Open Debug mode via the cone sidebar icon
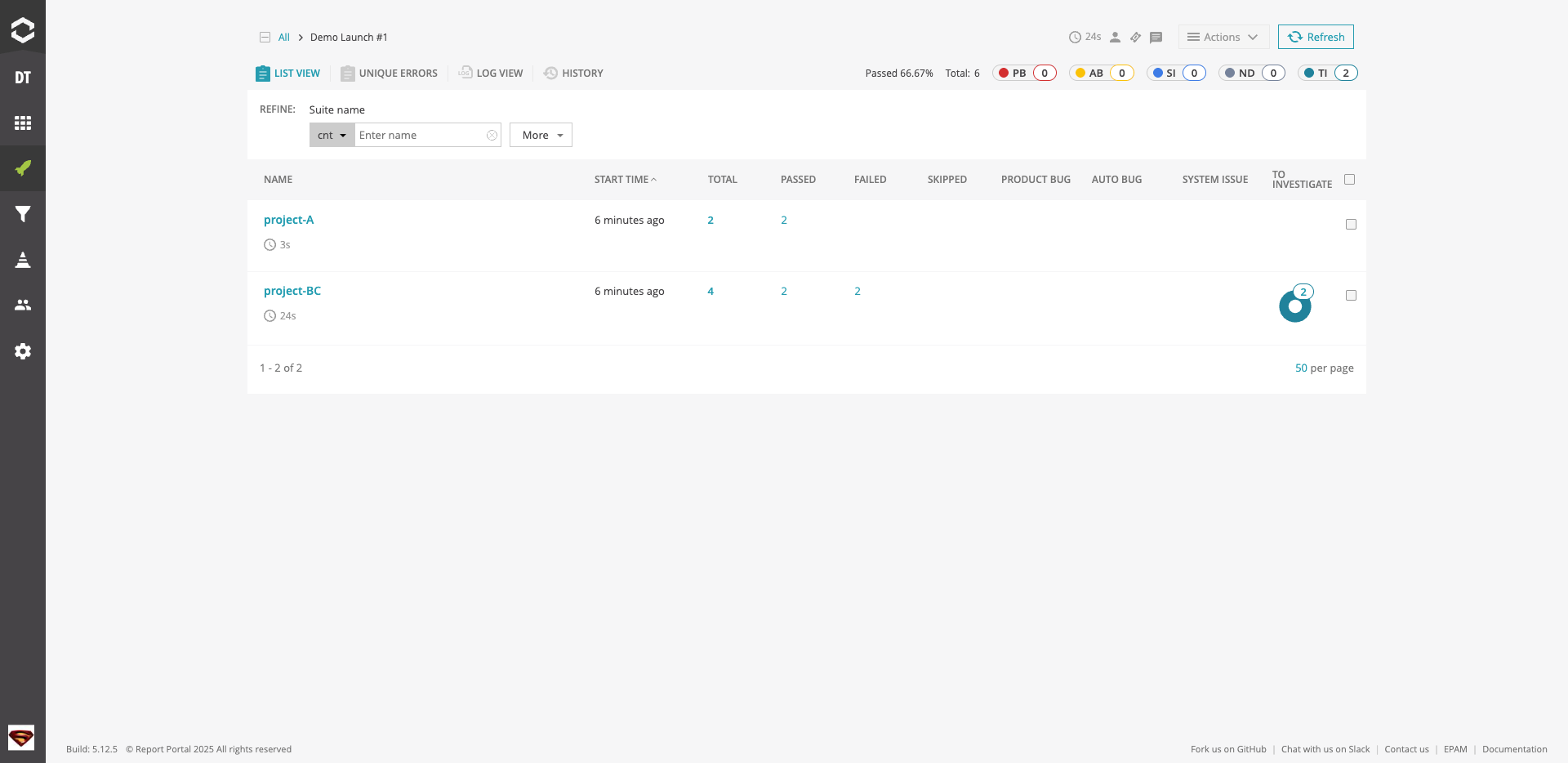The image size is (1568, 763). (23, 260)
